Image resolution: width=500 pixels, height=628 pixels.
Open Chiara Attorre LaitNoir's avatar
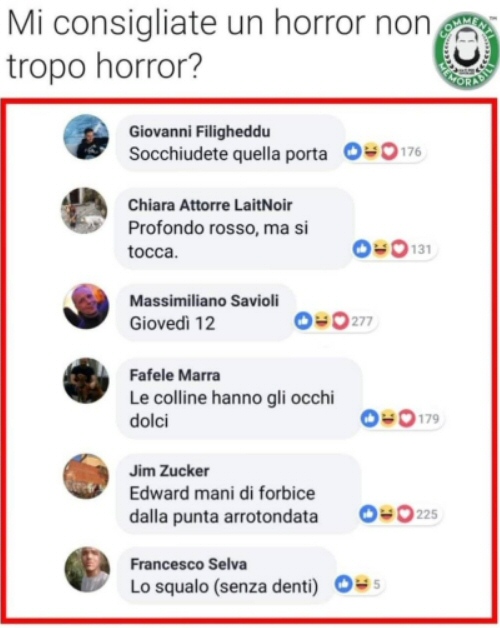(84, 211)
